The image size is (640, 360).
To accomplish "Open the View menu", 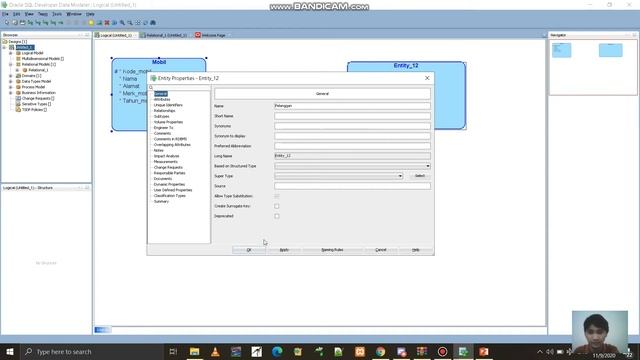I will tap(29, 14).
